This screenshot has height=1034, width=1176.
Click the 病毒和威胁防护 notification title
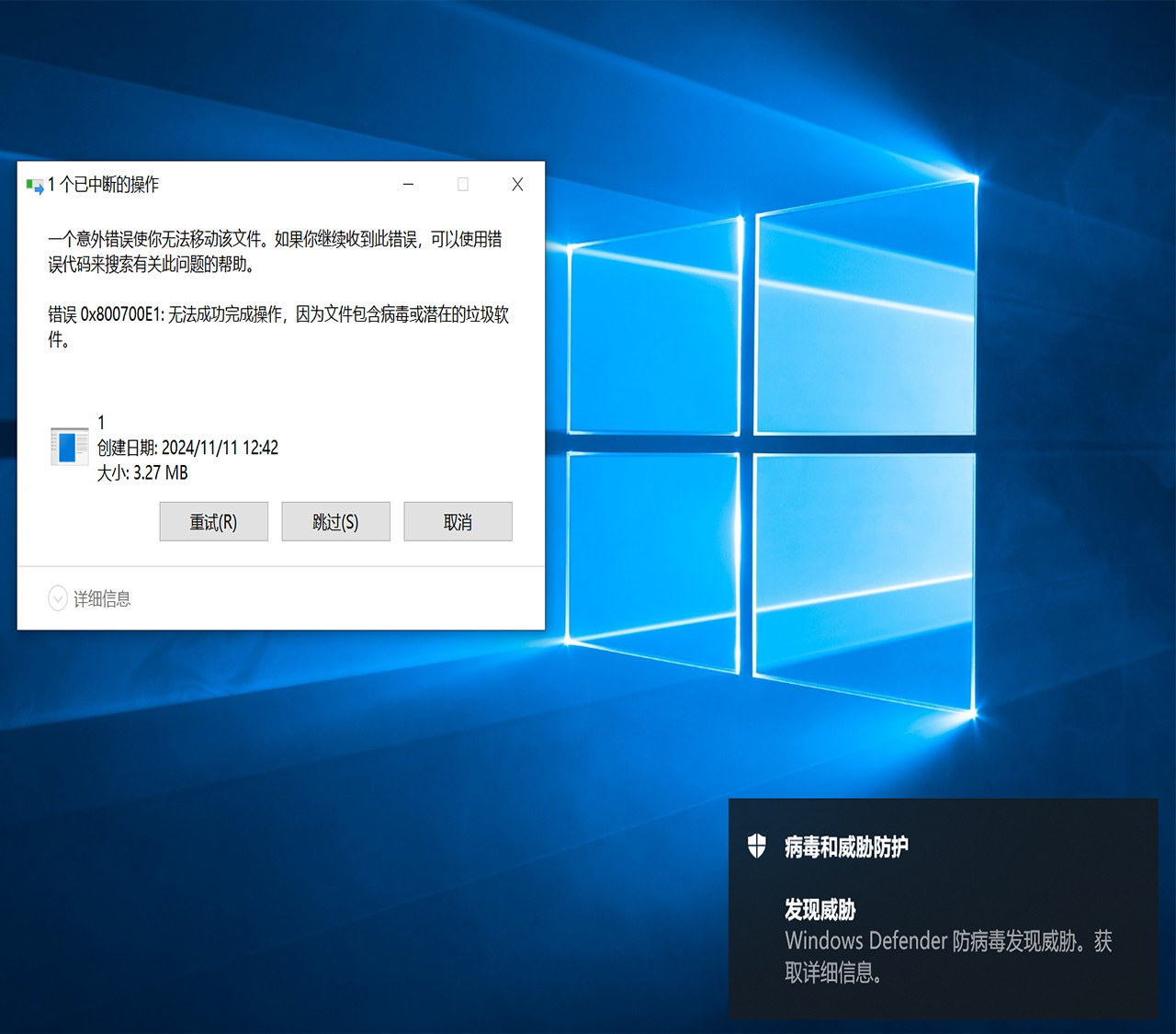[x=846, y=847]
